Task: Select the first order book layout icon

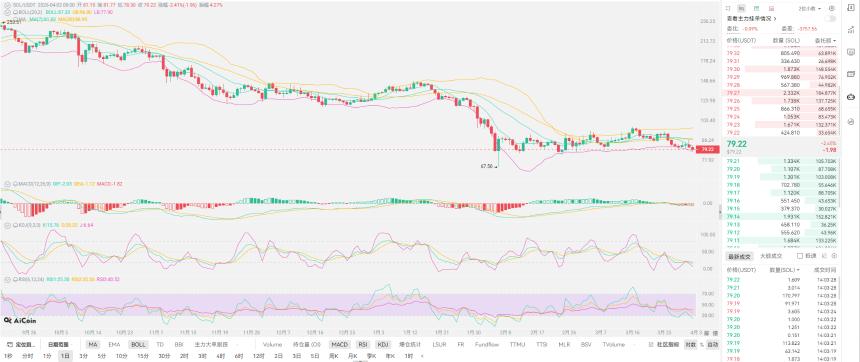Action: click(x=728, y=8)
